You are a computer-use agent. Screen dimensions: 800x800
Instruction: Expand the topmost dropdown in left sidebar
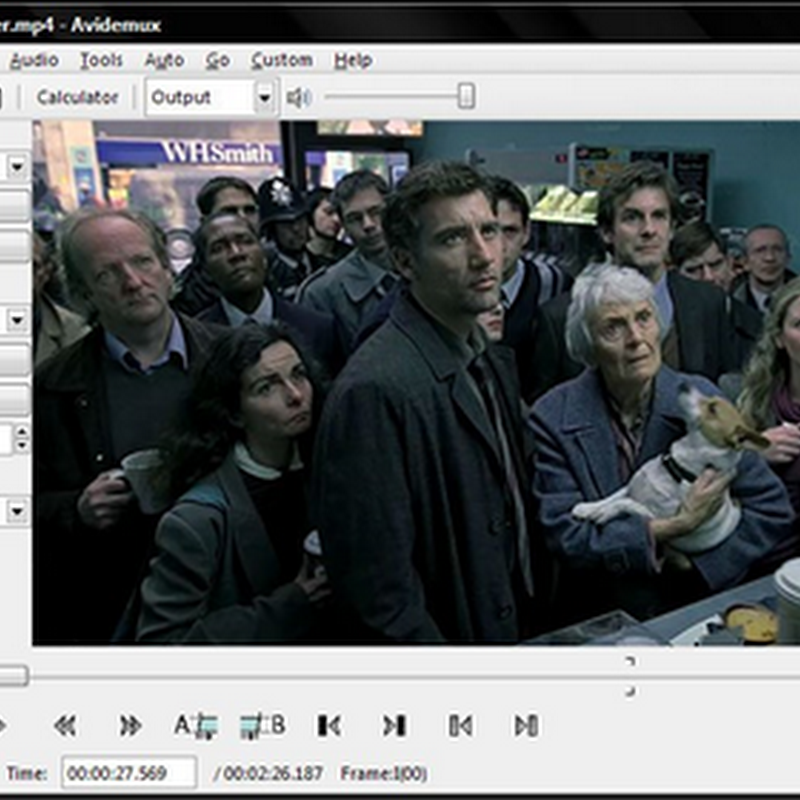[18, 167]
